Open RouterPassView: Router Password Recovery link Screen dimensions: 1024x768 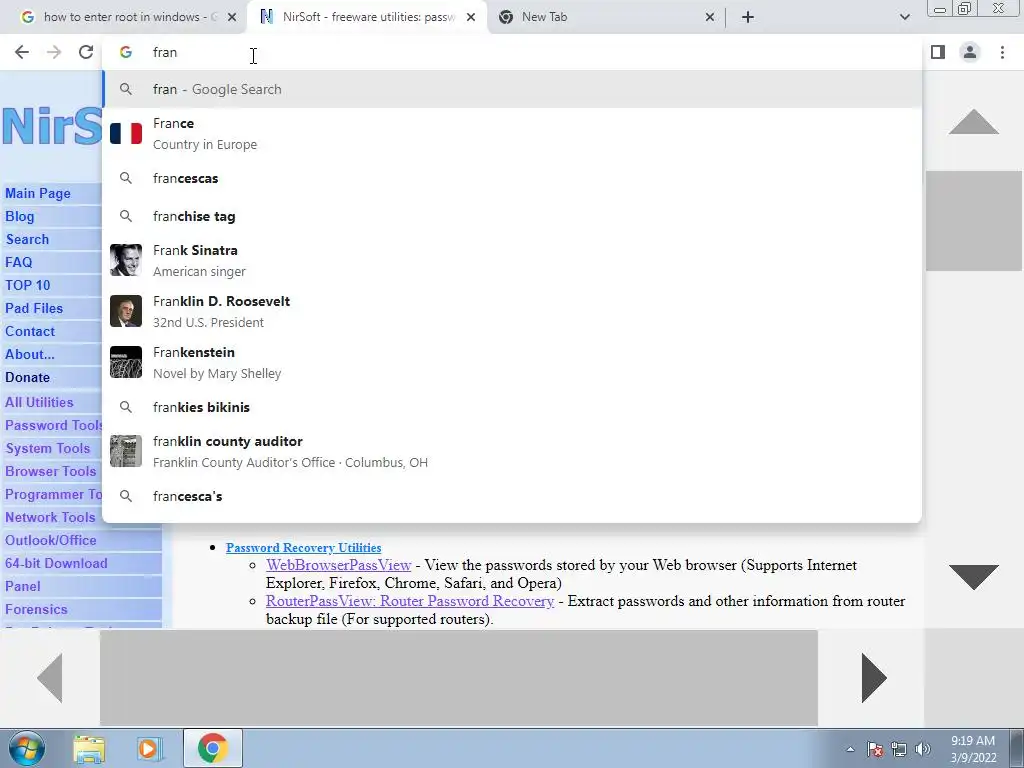[409, 601]
